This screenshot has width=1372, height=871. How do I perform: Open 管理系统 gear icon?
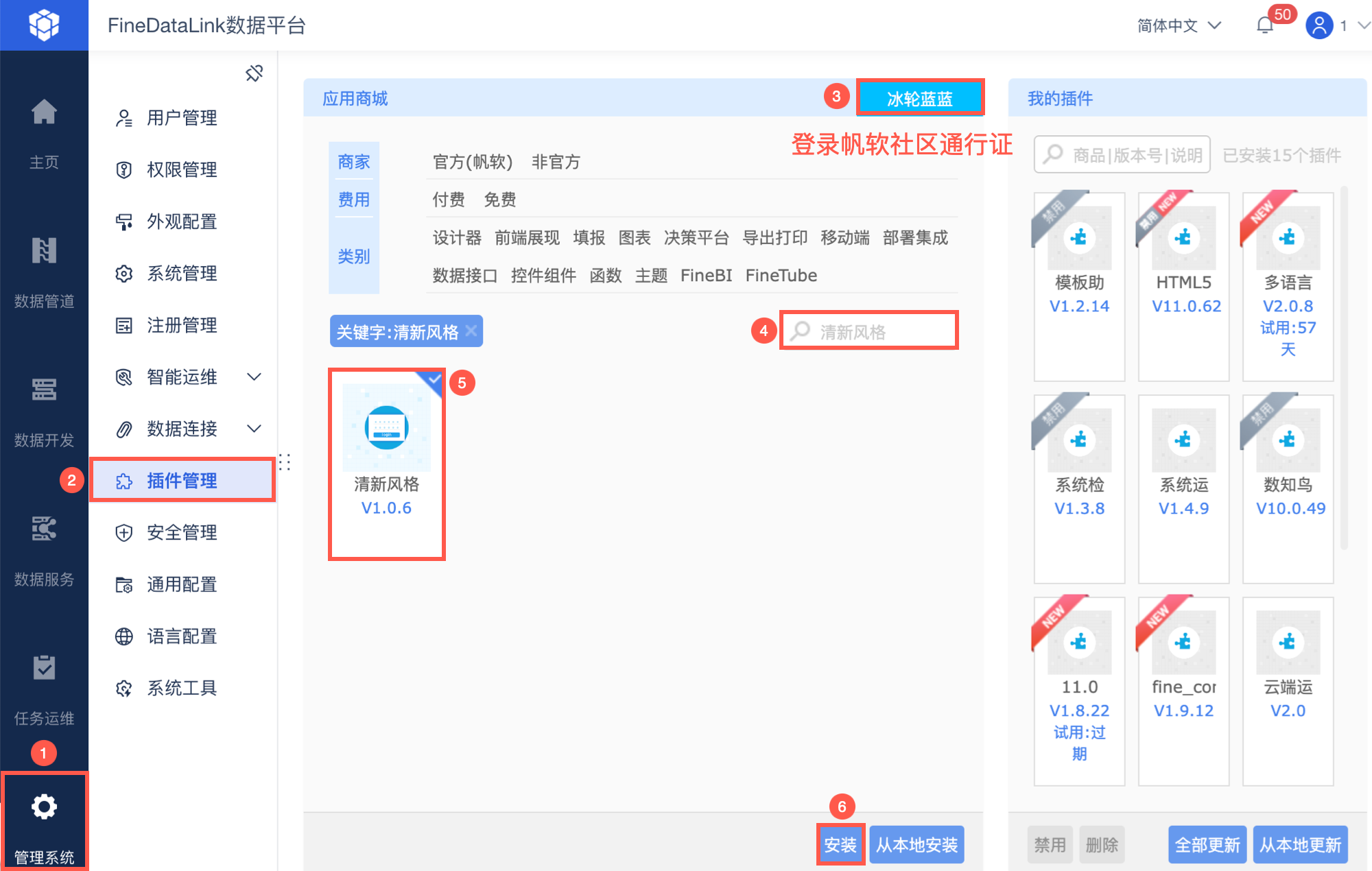(44, 807)
